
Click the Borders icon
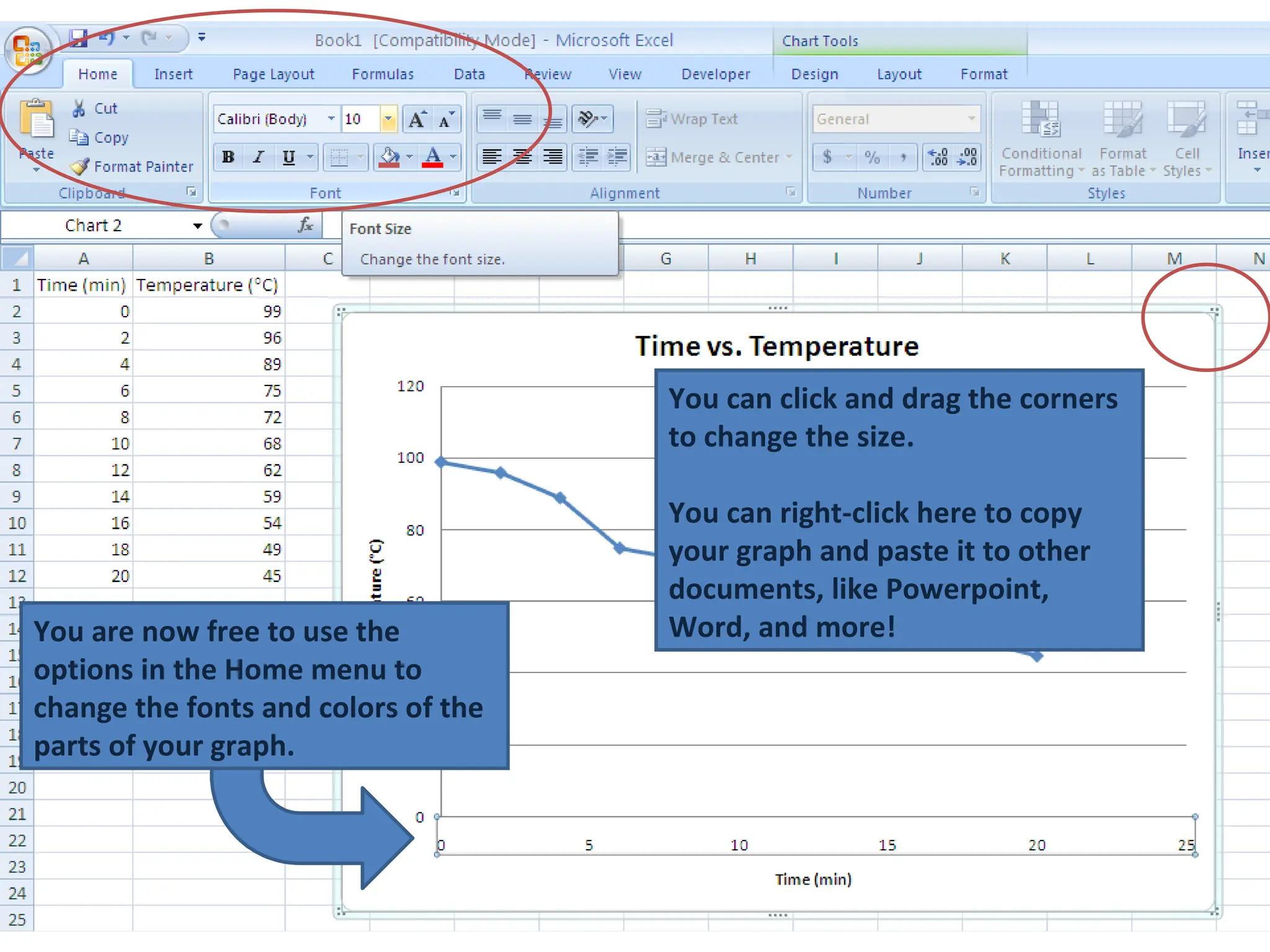click(x=339, y=157)
